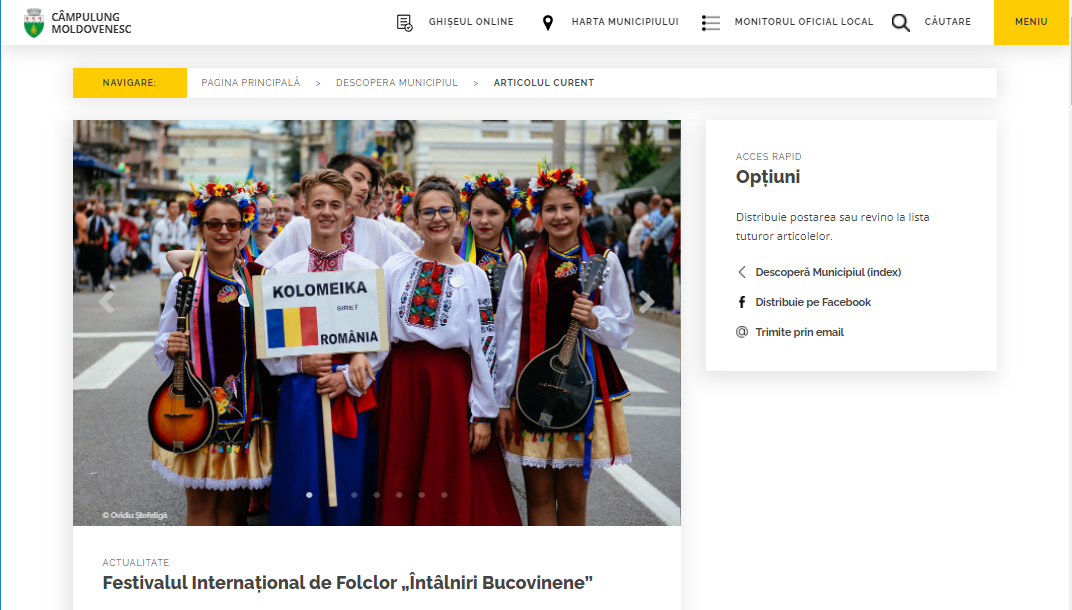Go to Pagina Principală in breadcrumb

coord(250,83)
